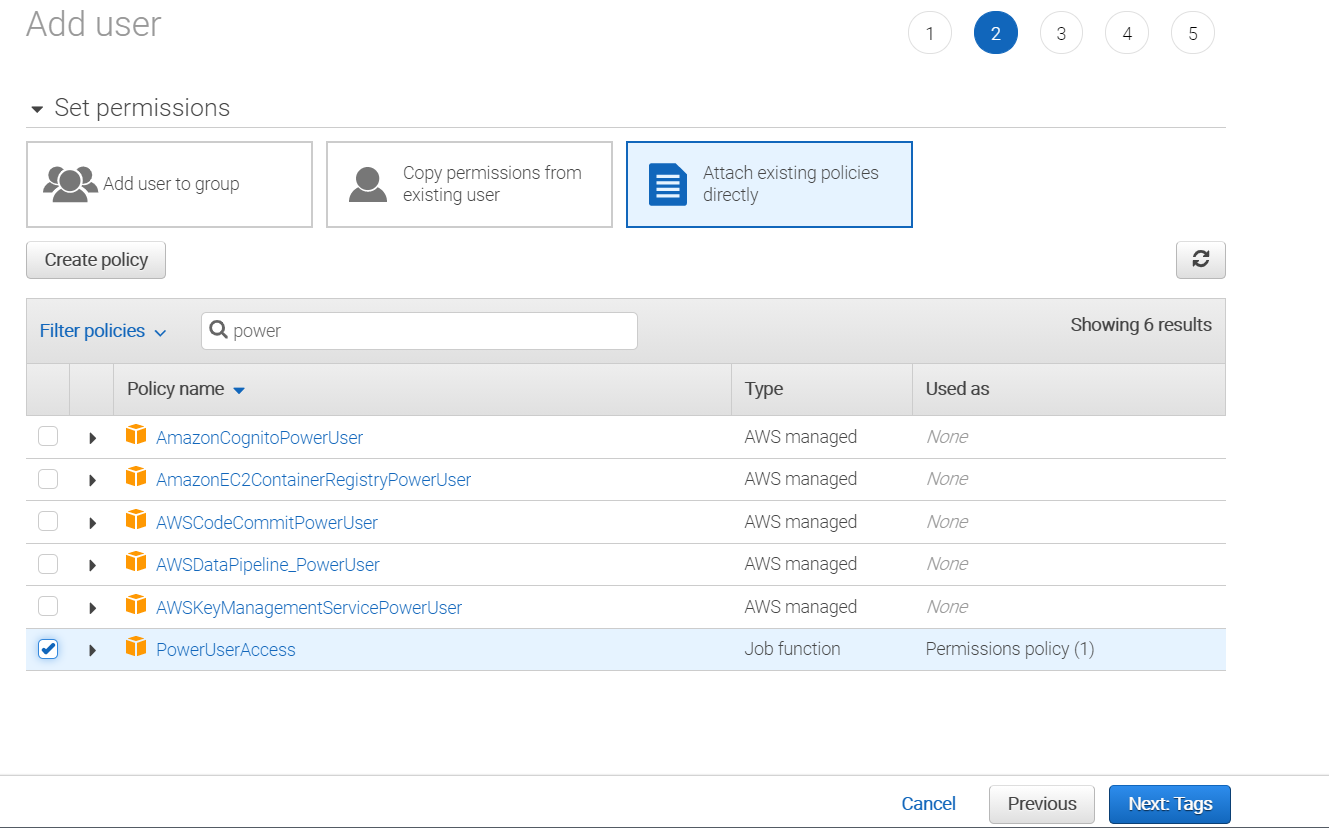Select the AWSCodeCommitPowerUser checkbox
1329x828 pixels.
(x=48, y=522)
